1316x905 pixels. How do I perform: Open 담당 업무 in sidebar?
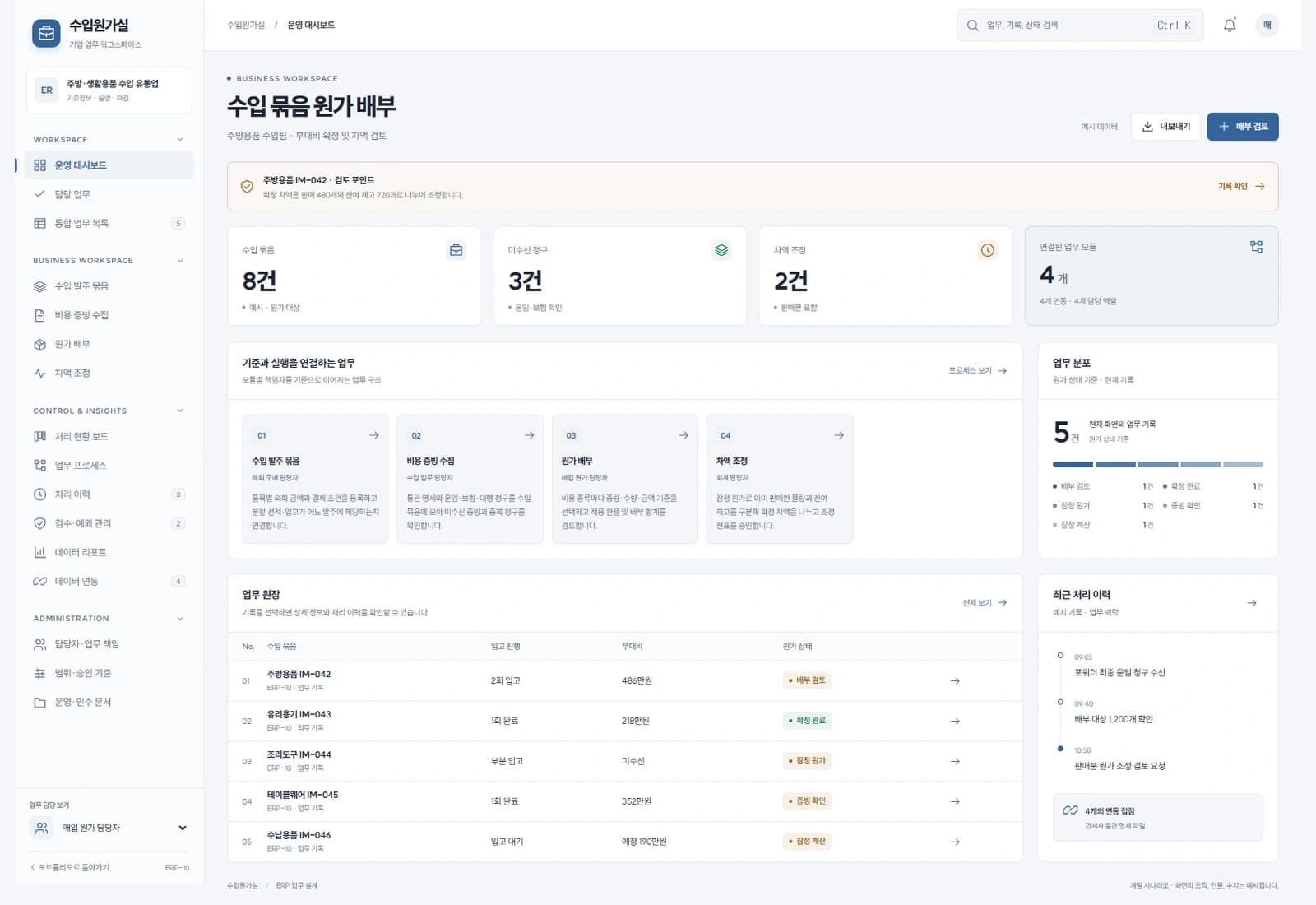pos(109,194)
